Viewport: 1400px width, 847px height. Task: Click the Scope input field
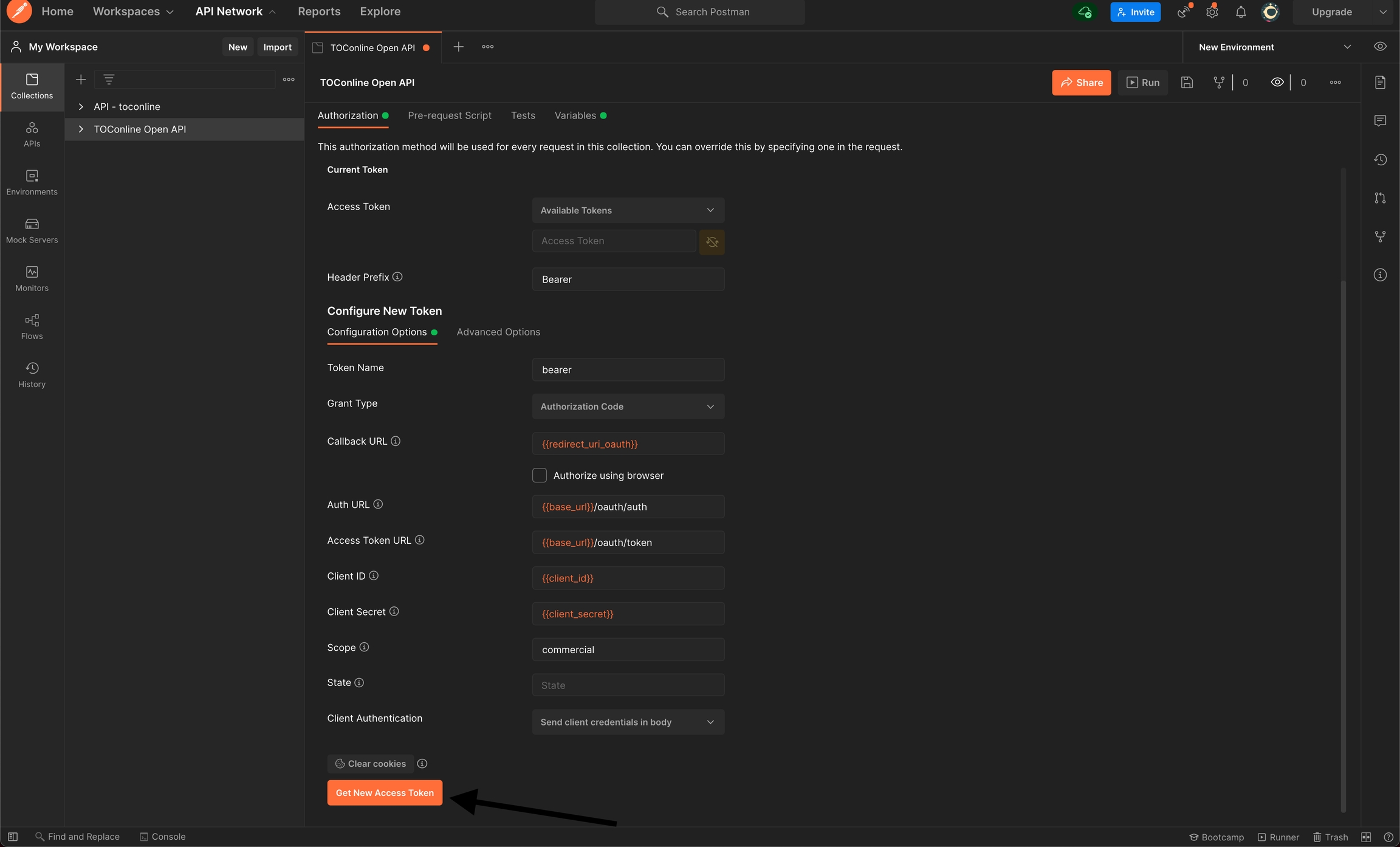pos(628,650)
